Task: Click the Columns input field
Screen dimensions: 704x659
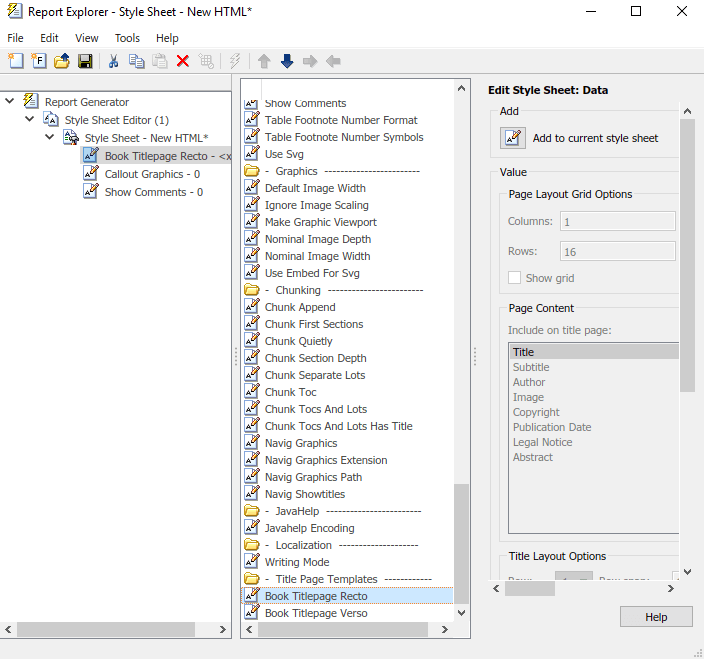Action: [617, 222]
